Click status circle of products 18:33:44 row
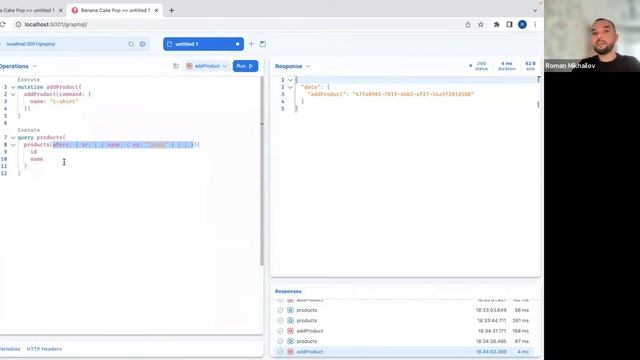Screen dimensions: 640x360 [280, 320]
